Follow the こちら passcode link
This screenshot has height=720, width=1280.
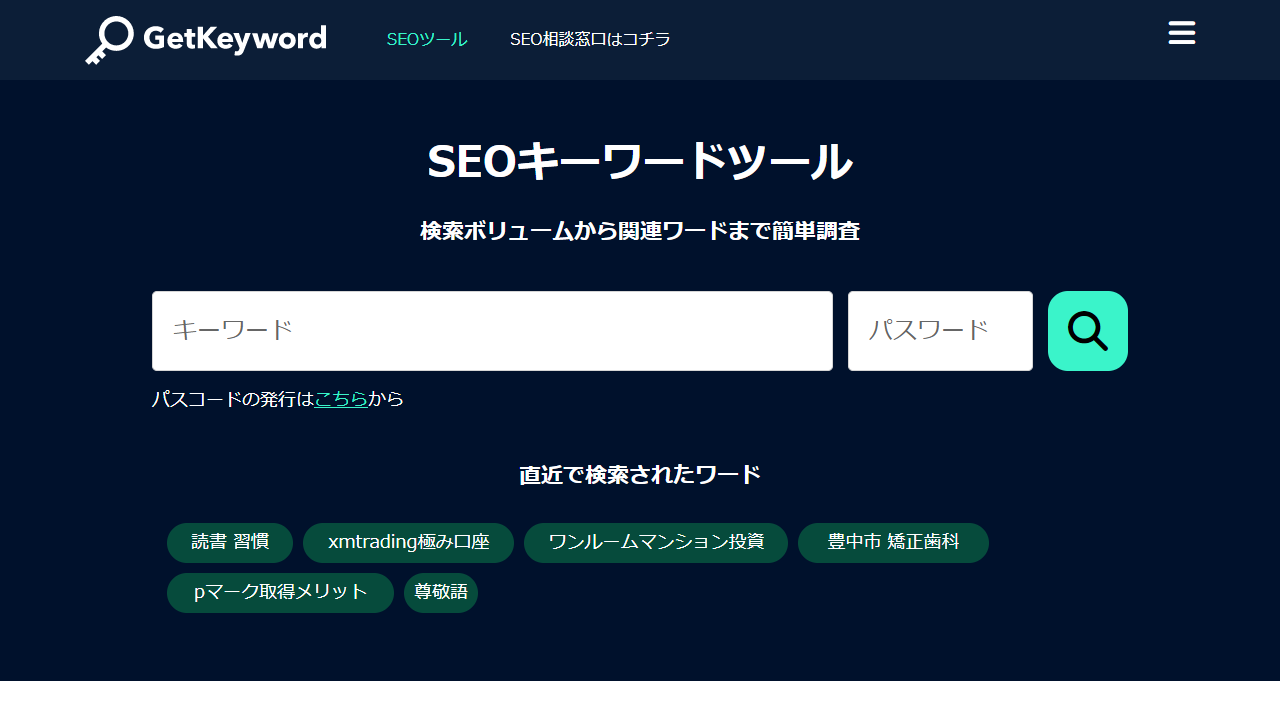click(x=341, y=399)
